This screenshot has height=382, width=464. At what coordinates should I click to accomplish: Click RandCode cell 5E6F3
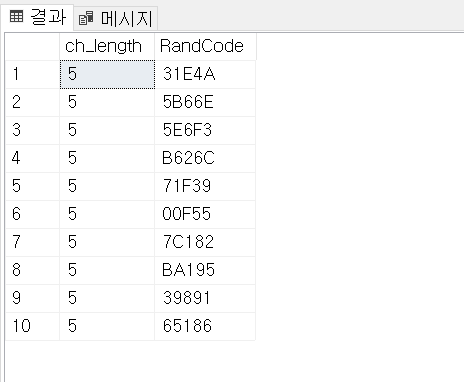pyautogui.click(x=205, y=130)
